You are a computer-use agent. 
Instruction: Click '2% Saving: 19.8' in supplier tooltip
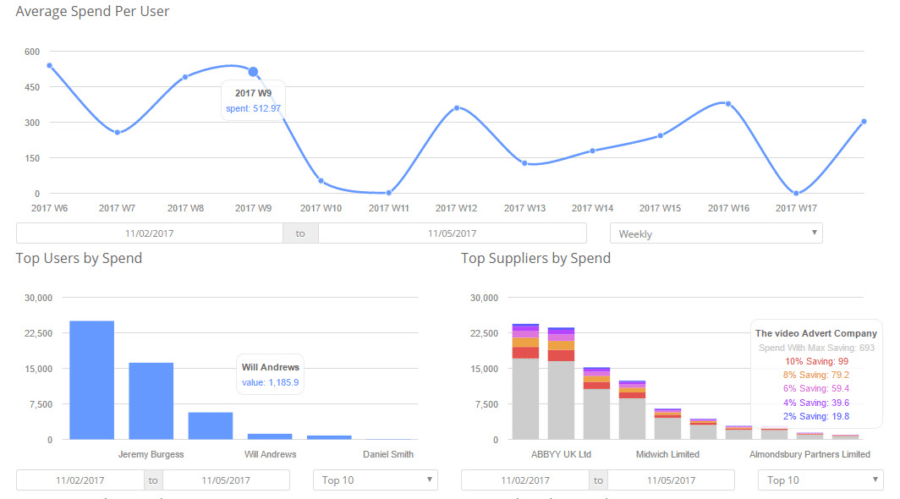tap(816, 416)
